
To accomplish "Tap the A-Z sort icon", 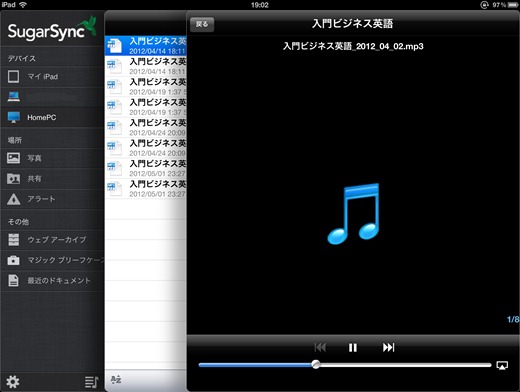I will tap(116, 379).
